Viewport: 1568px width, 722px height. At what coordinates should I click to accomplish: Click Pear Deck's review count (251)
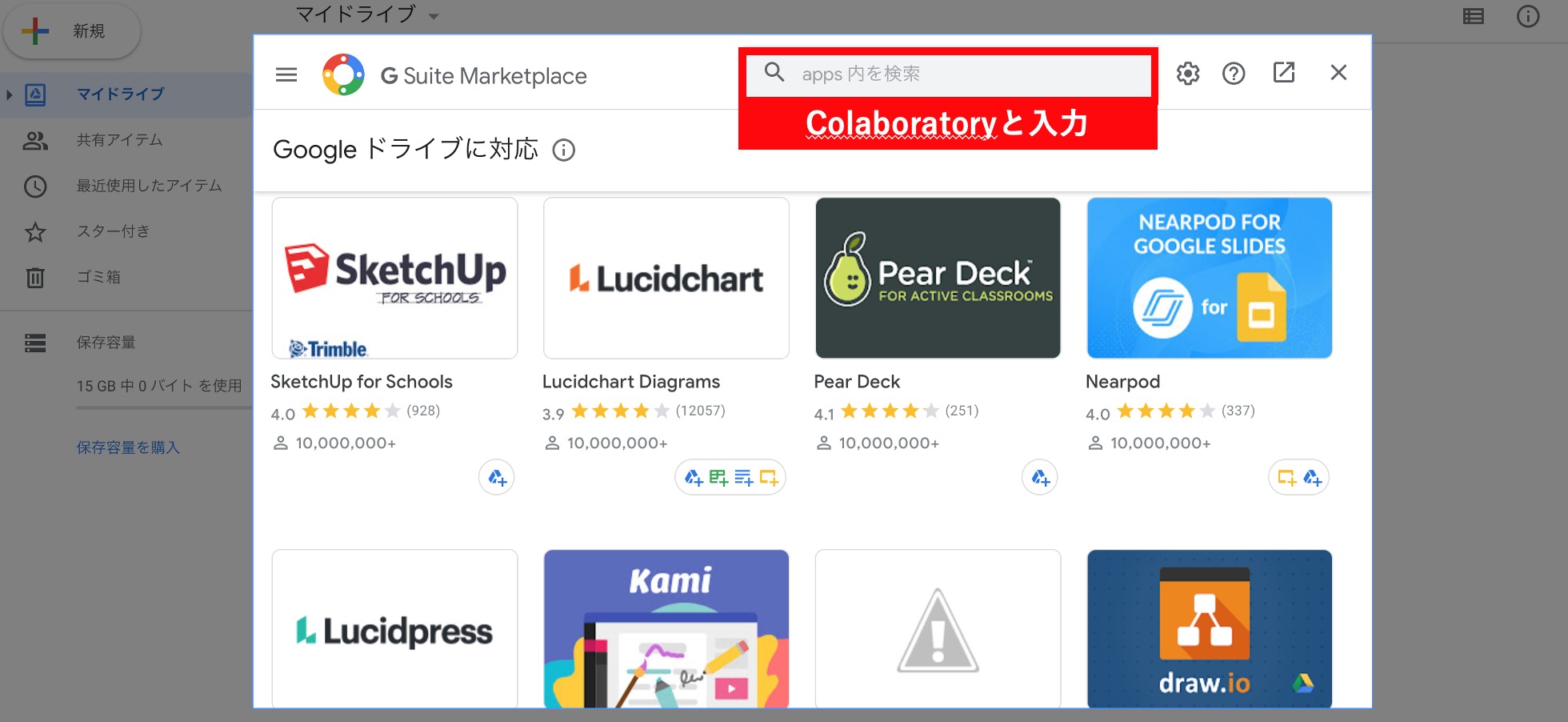[962, 411]
